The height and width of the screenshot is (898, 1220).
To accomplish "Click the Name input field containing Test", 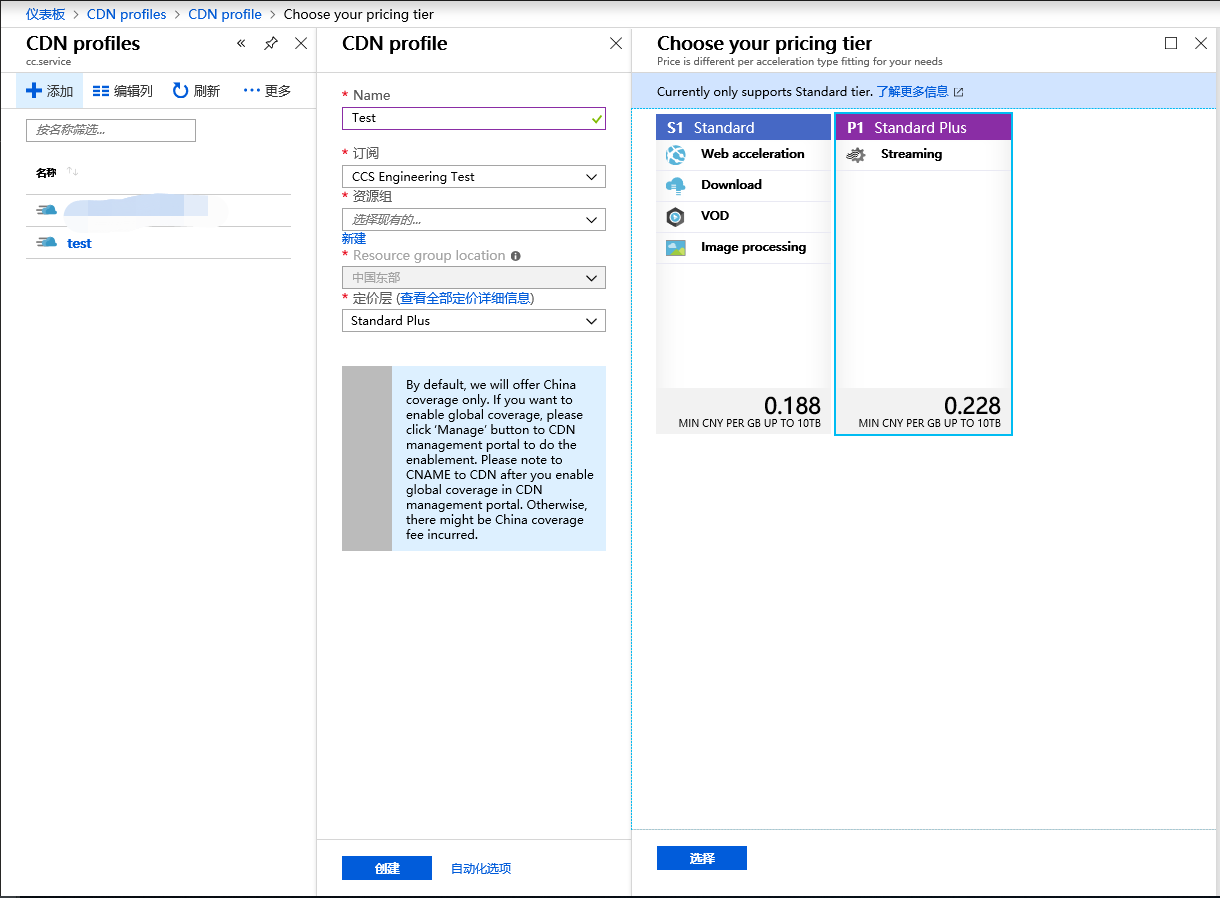I will tap(474, 118).
